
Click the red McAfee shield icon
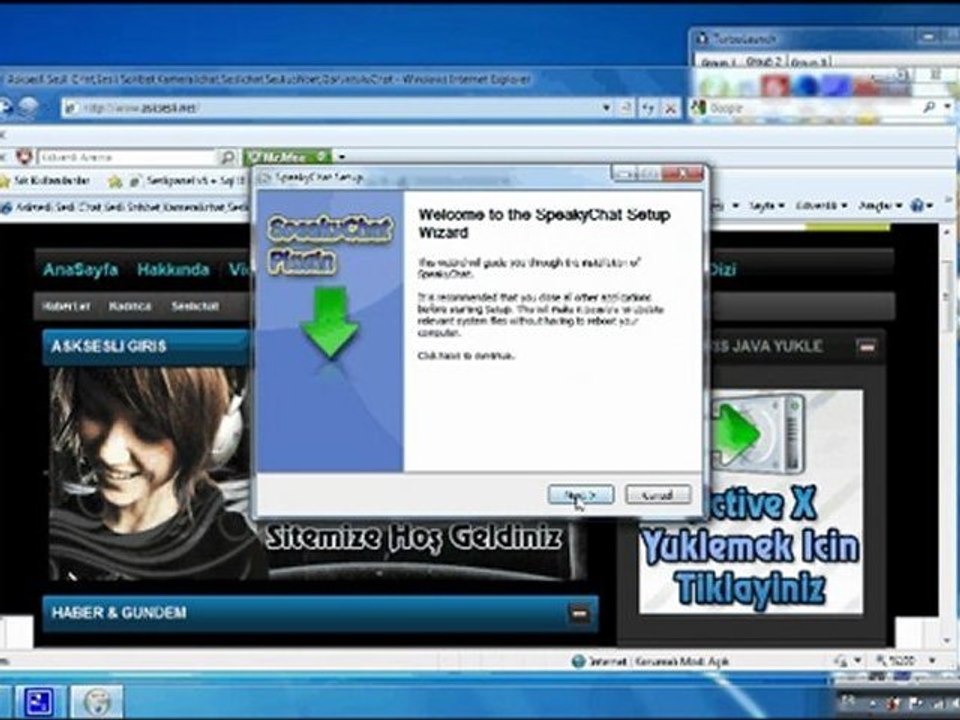point(24,157)
